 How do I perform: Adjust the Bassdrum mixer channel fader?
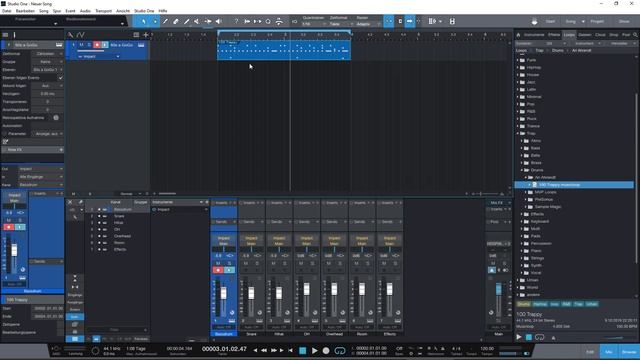(224, 293)
